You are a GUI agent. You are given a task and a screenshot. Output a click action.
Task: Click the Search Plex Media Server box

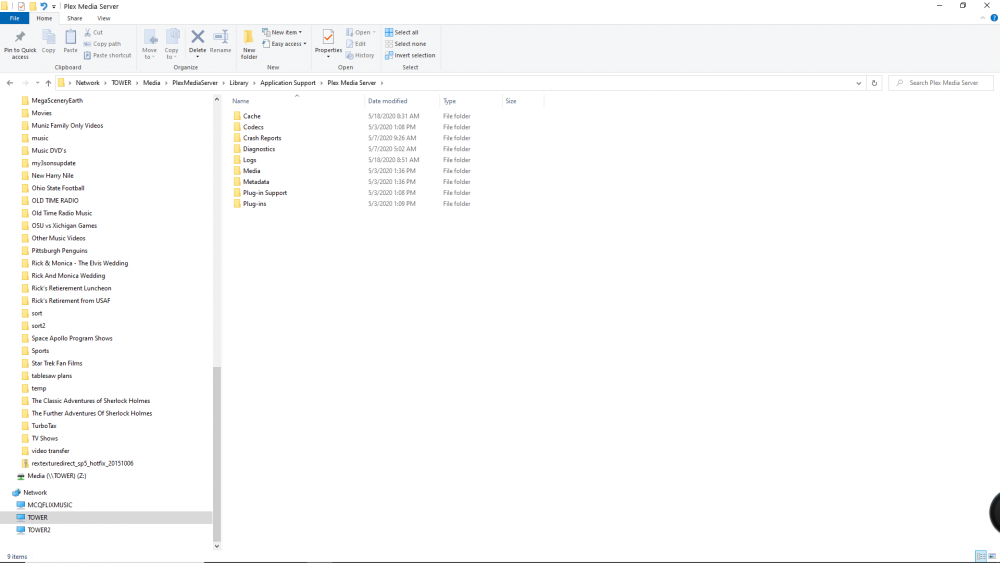(x=941, y=83)
